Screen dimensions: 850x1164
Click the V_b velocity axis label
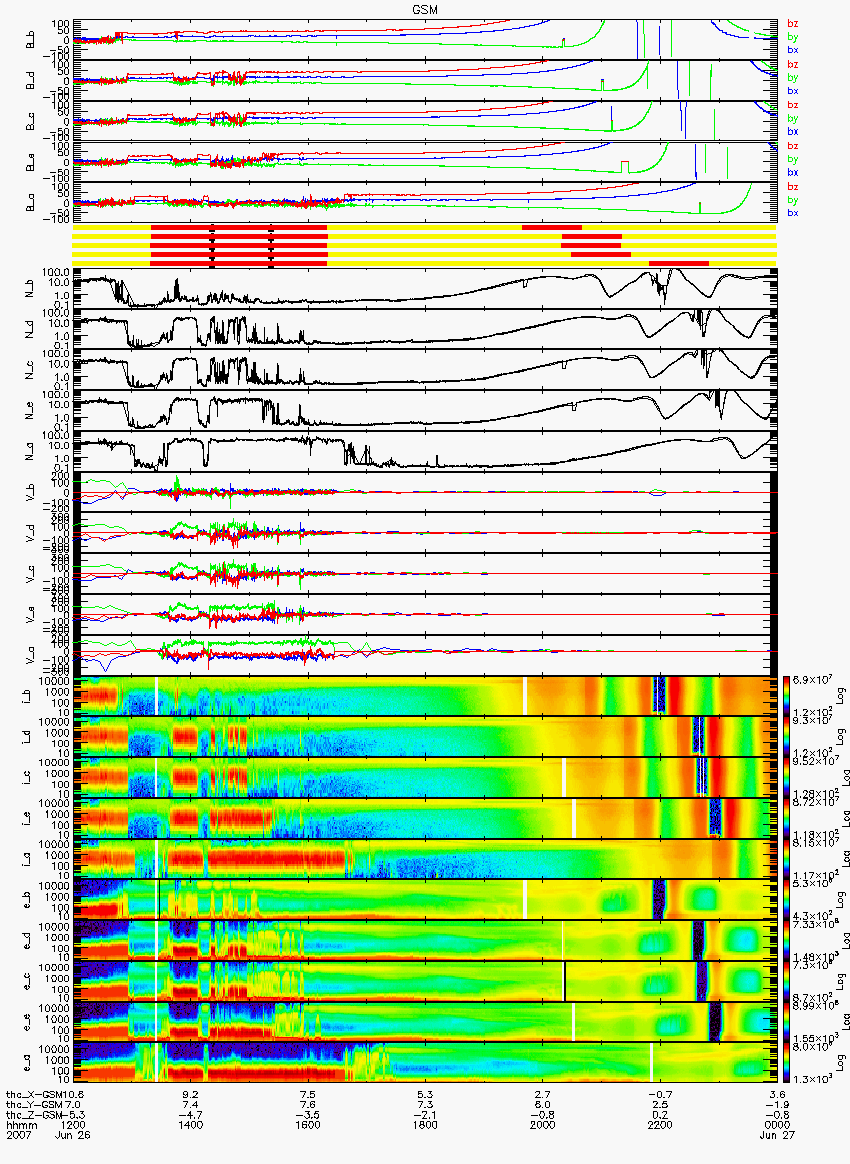[31, 492]
